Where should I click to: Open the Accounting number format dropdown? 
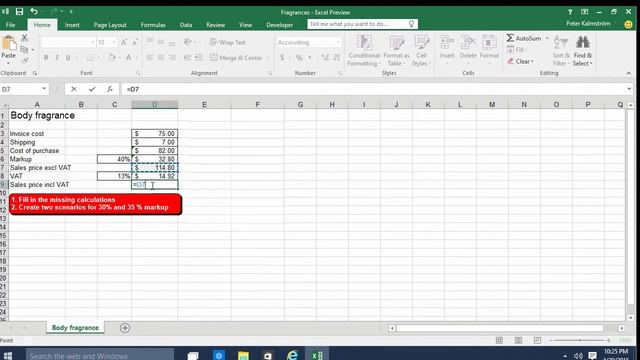[338, 42]
